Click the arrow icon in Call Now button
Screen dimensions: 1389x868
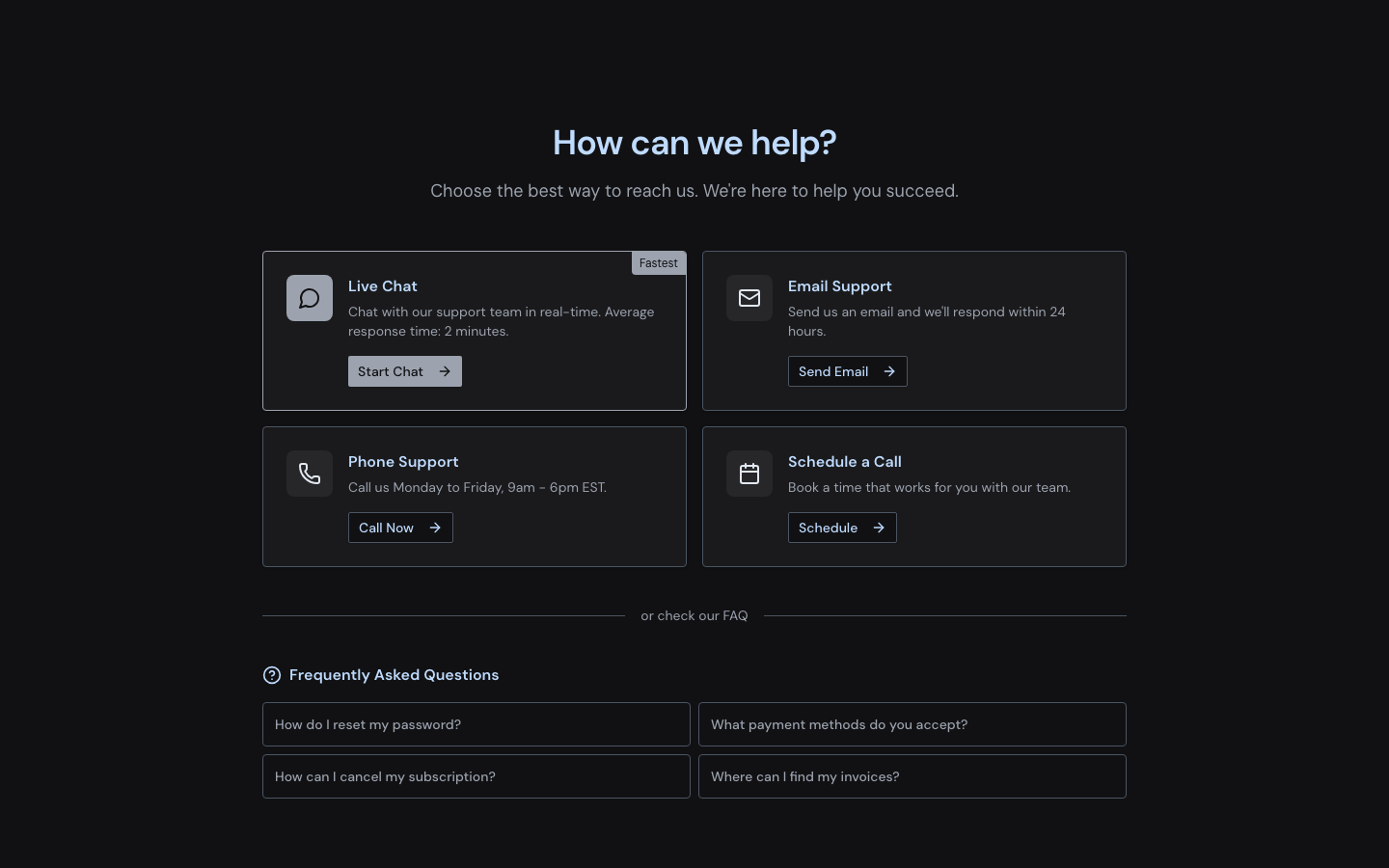[x=435, y=528]
